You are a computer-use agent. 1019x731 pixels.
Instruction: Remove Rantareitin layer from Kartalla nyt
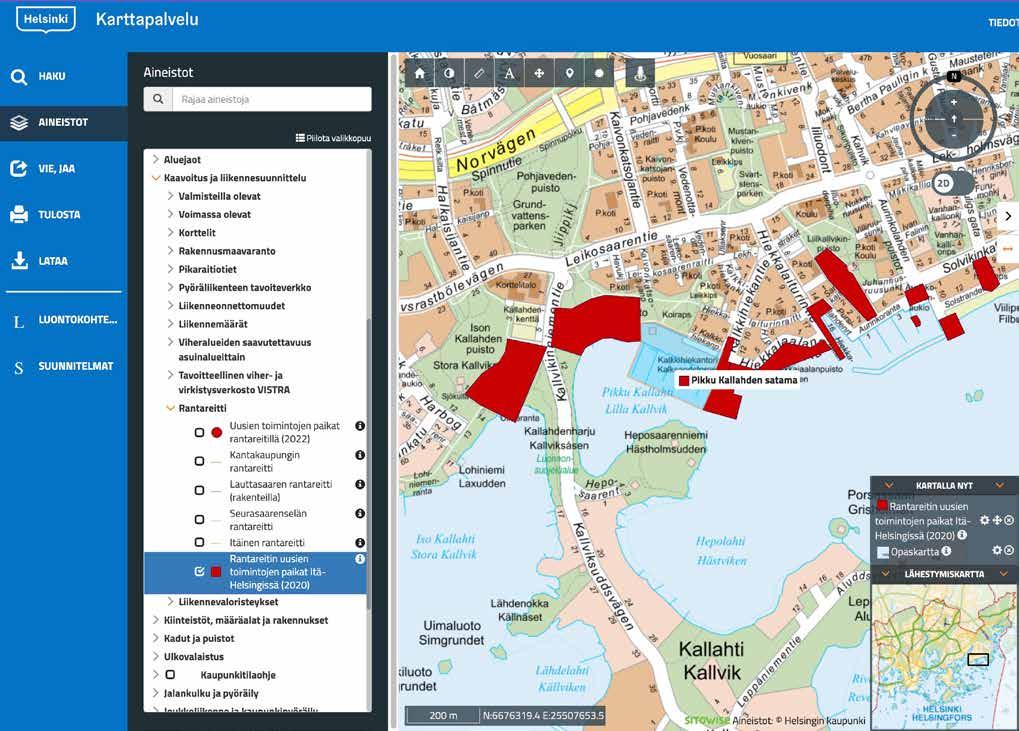click(1009, 520)
